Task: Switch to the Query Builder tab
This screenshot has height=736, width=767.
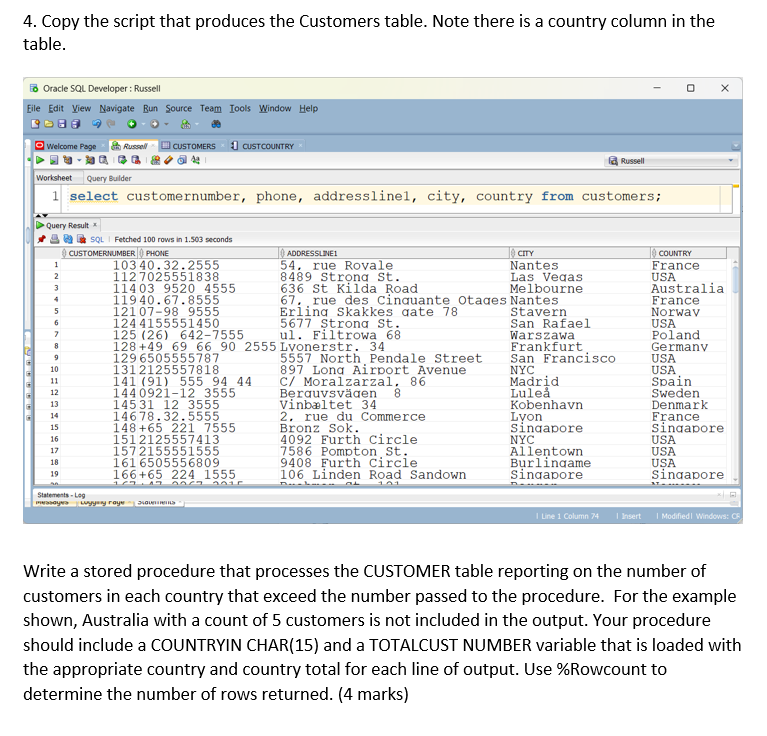Action: pos(109,178)
